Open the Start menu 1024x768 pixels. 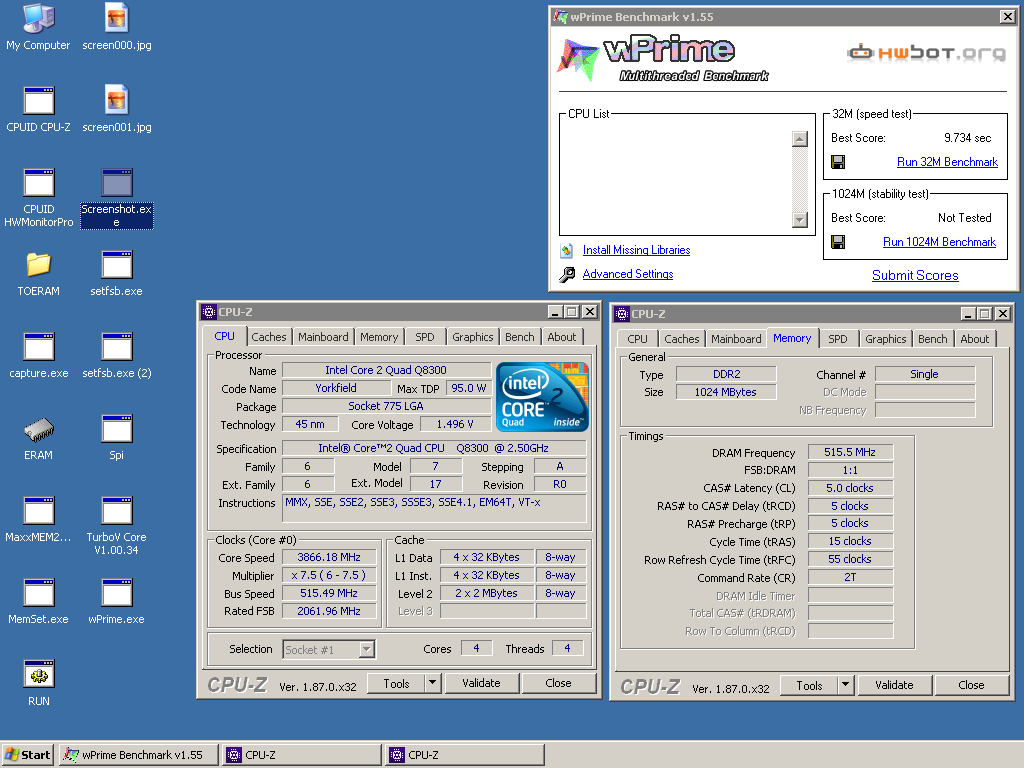tap(29, 755)
